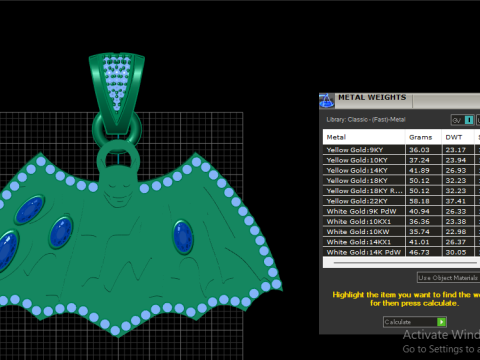The width and height of the screenshot is (480, 360).
Task: Click the Metal Weights scale icon
Action: pyautogui.click(x=327, y=101)
